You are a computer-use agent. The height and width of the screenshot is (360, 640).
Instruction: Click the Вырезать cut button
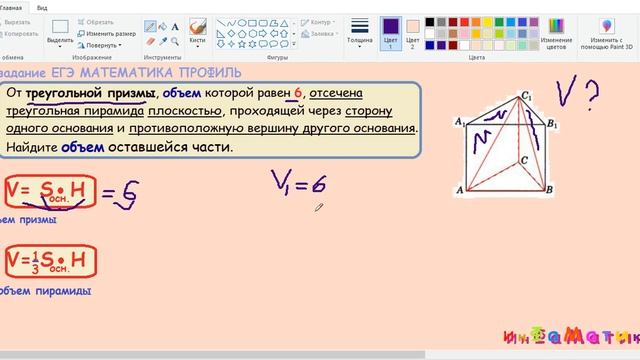click(16, 22)
